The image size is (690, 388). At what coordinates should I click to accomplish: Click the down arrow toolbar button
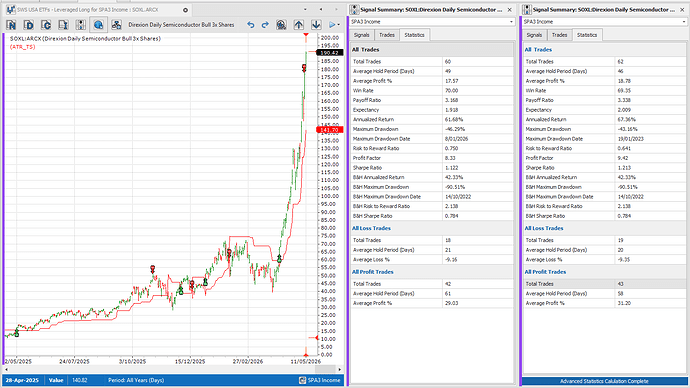point(316,25)
